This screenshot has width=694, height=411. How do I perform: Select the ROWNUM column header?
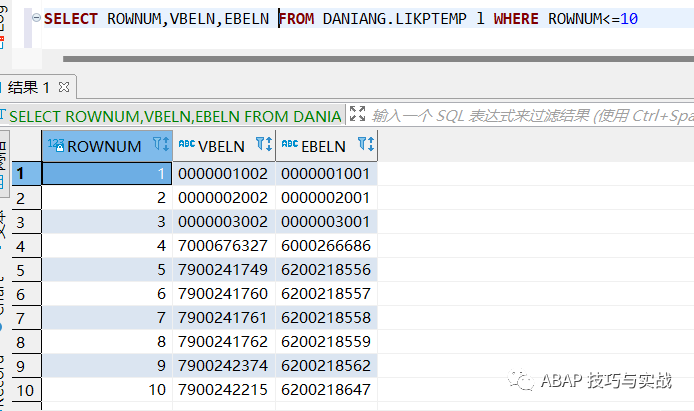click(x=107, y=146)
